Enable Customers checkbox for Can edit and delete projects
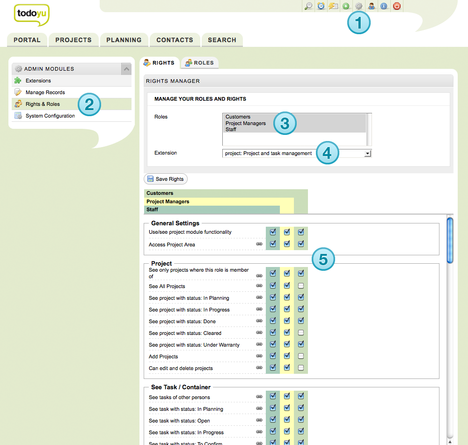This screenshot has width=468, height=445. click(301, 368)
